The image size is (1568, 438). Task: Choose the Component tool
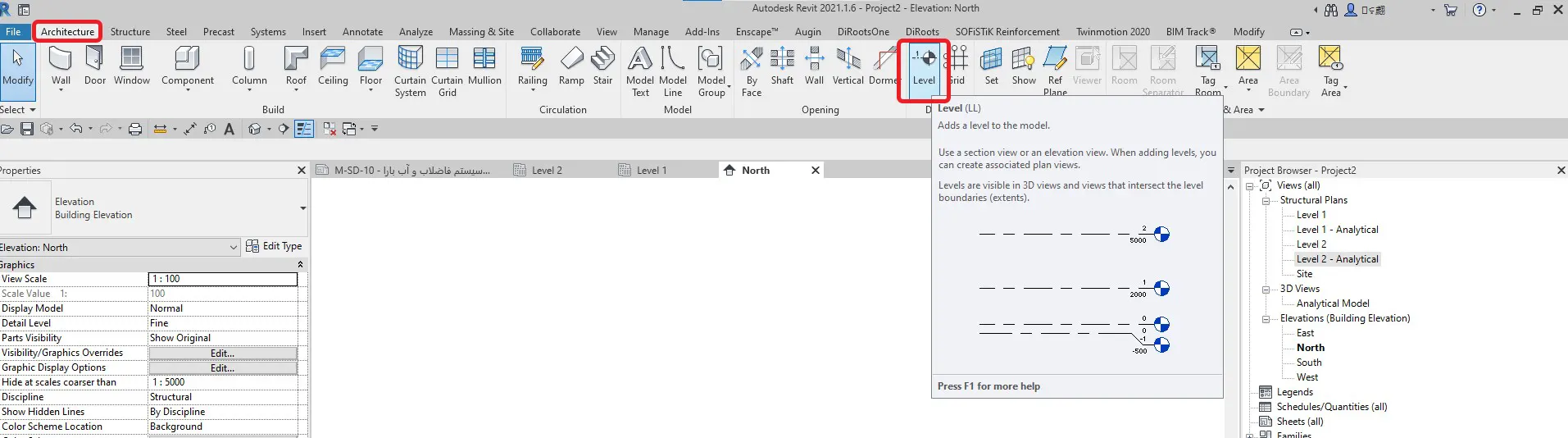tap(188, 67)
